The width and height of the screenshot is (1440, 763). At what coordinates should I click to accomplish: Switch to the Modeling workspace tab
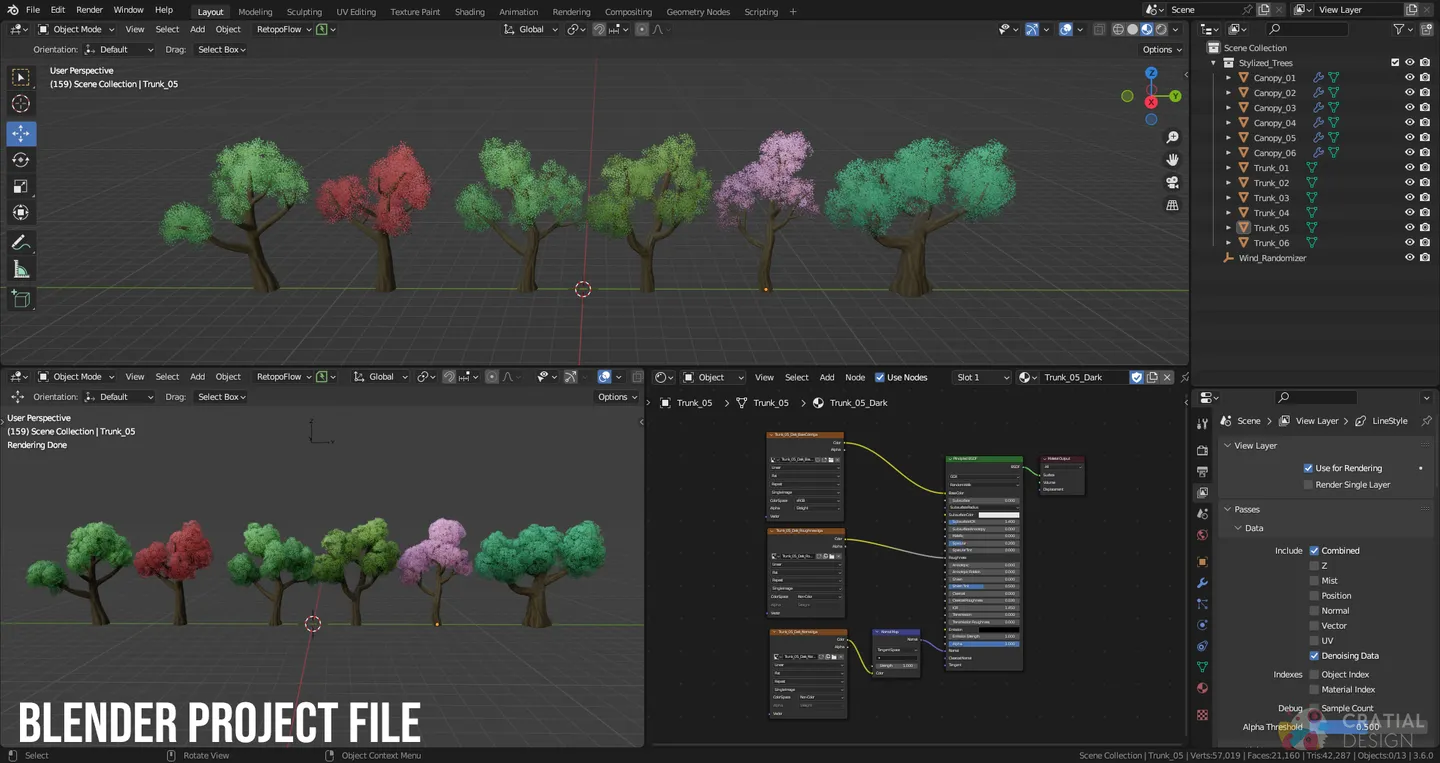[255, 12]
